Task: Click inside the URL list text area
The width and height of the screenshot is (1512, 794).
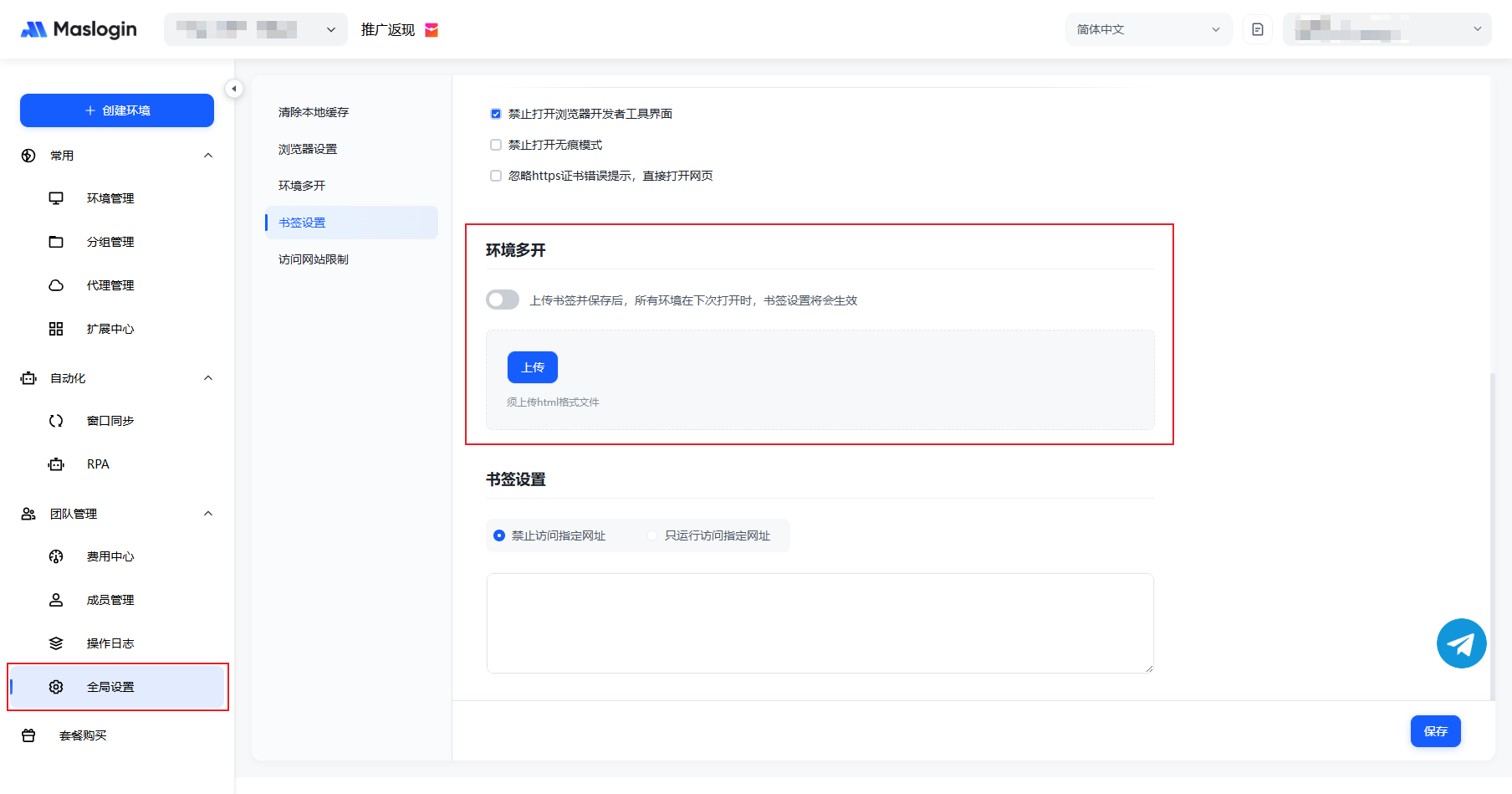Action: [820, 622]
